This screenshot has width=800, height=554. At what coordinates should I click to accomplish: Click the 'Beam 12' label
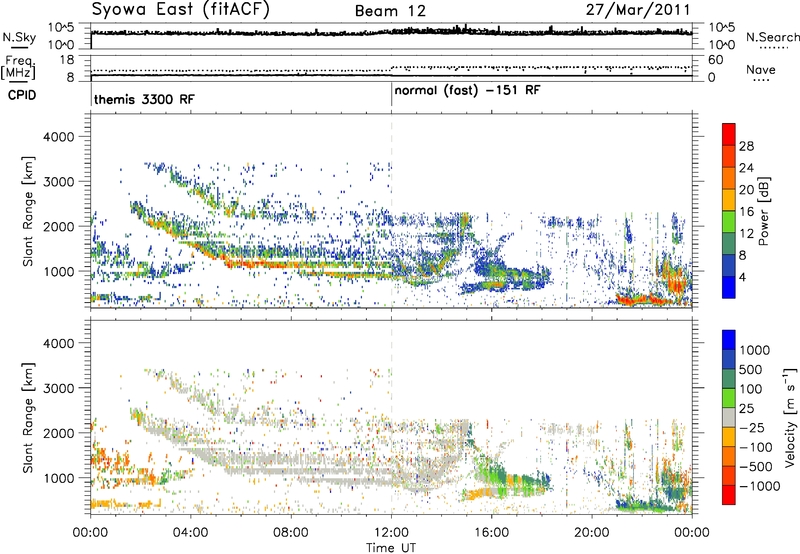pos(390,11)
